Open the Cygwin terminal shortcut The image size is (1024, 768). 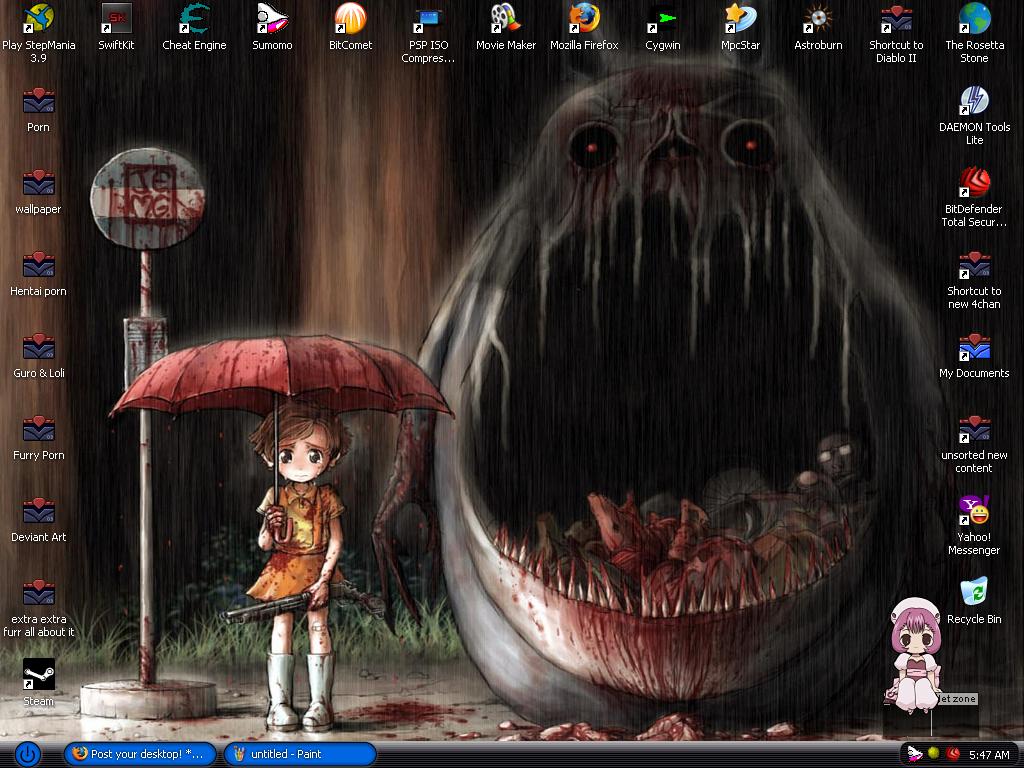tap(662, 19)
